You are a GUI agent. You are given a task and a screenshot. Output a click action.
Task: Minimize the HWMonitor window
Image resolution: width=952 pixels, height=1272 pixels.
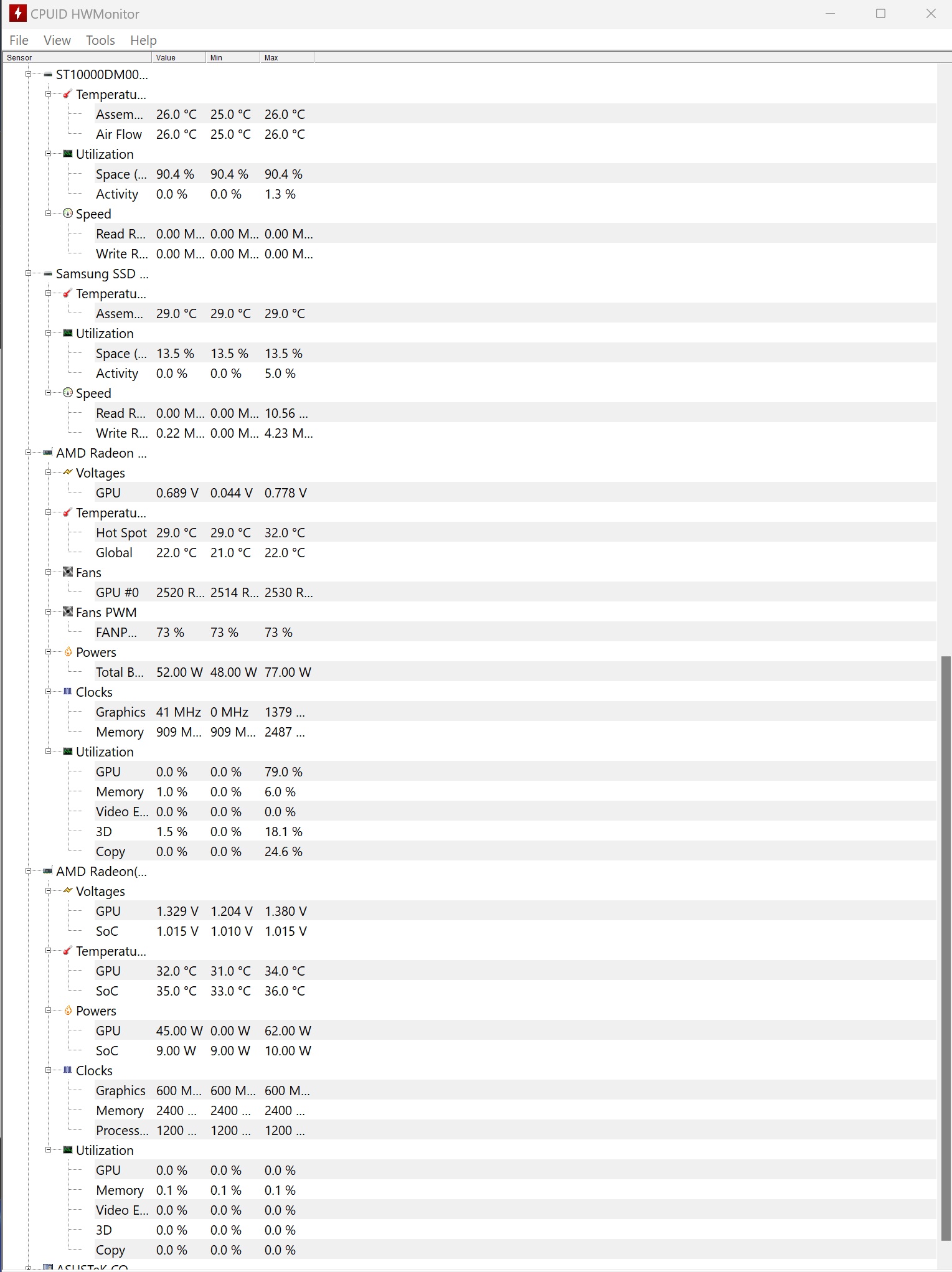(x=830, y=13)
